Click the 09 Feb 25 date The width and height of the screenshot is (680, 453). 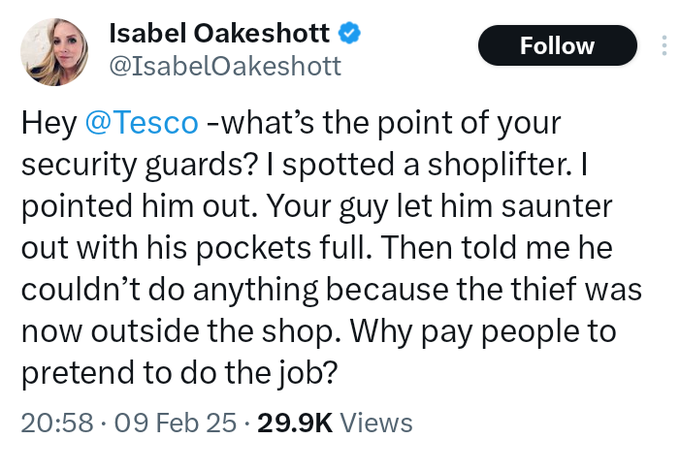175,423
